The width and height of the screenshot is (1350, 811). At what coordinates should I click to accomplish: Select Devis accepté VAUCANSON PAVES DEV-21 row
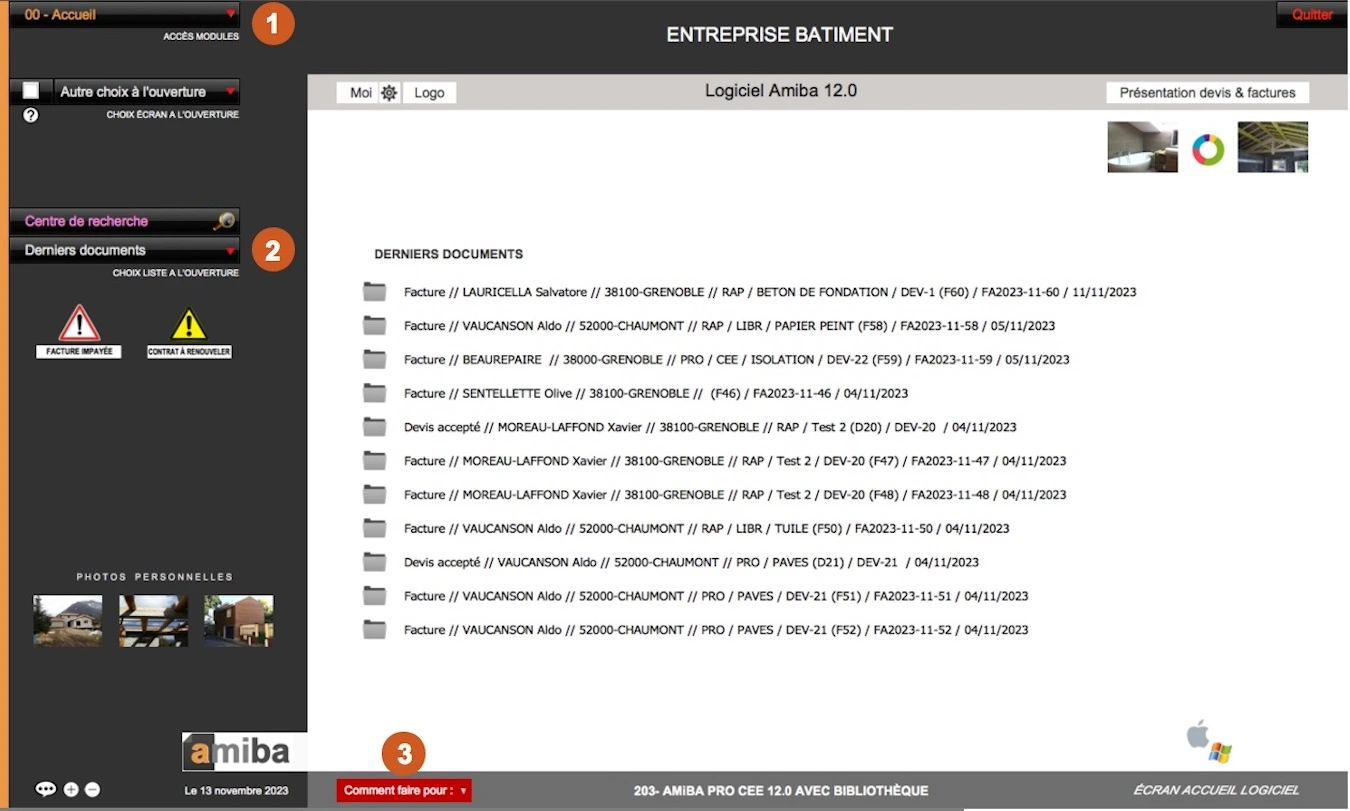[x=691, y=563]
